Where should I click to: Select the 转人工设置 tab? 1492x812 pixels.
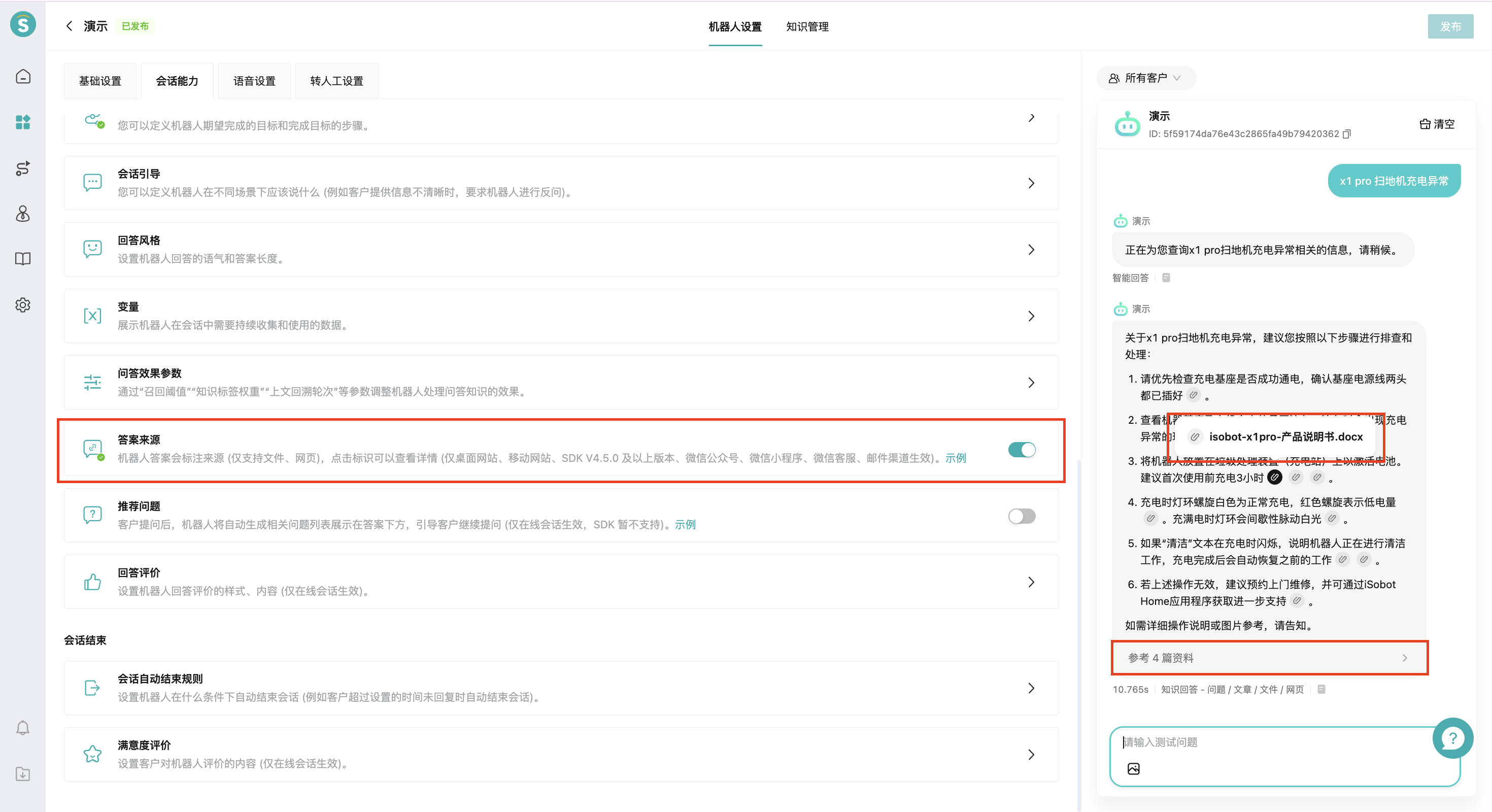click(336, 81)
